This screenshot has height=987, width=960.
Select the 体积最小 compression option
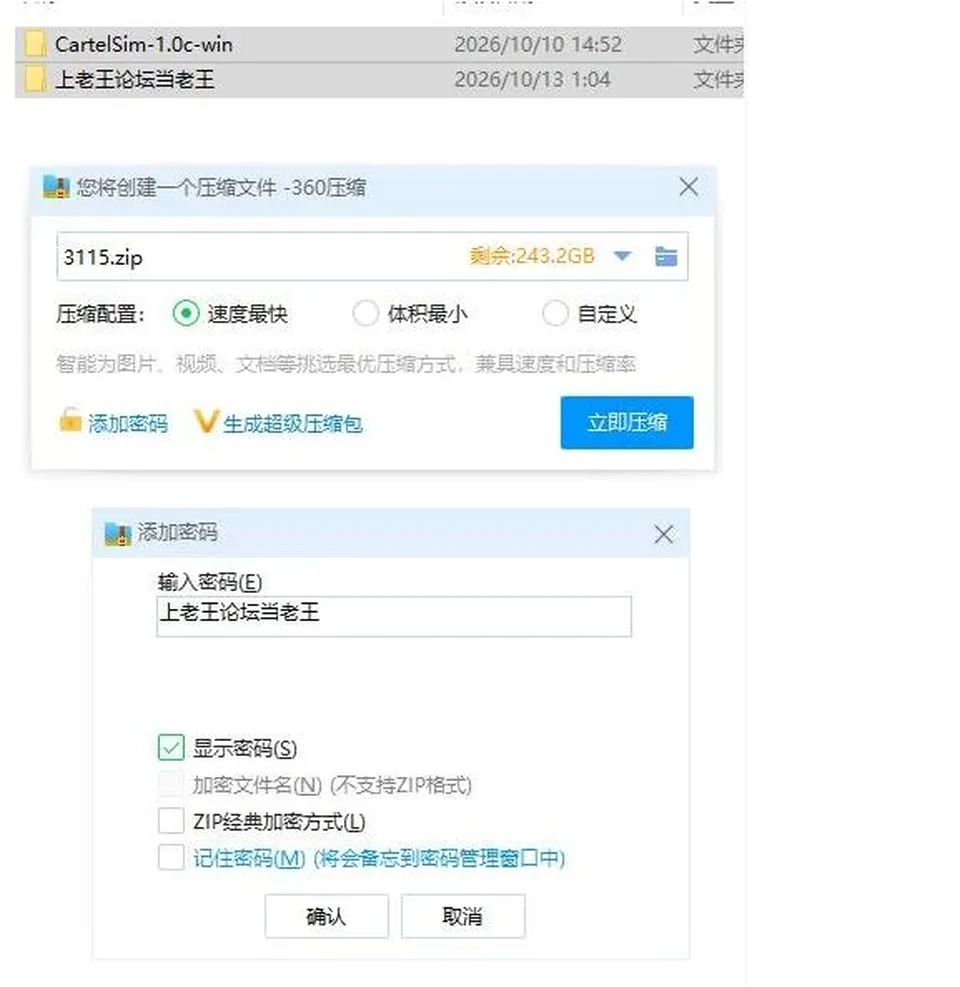click(366, 313)
